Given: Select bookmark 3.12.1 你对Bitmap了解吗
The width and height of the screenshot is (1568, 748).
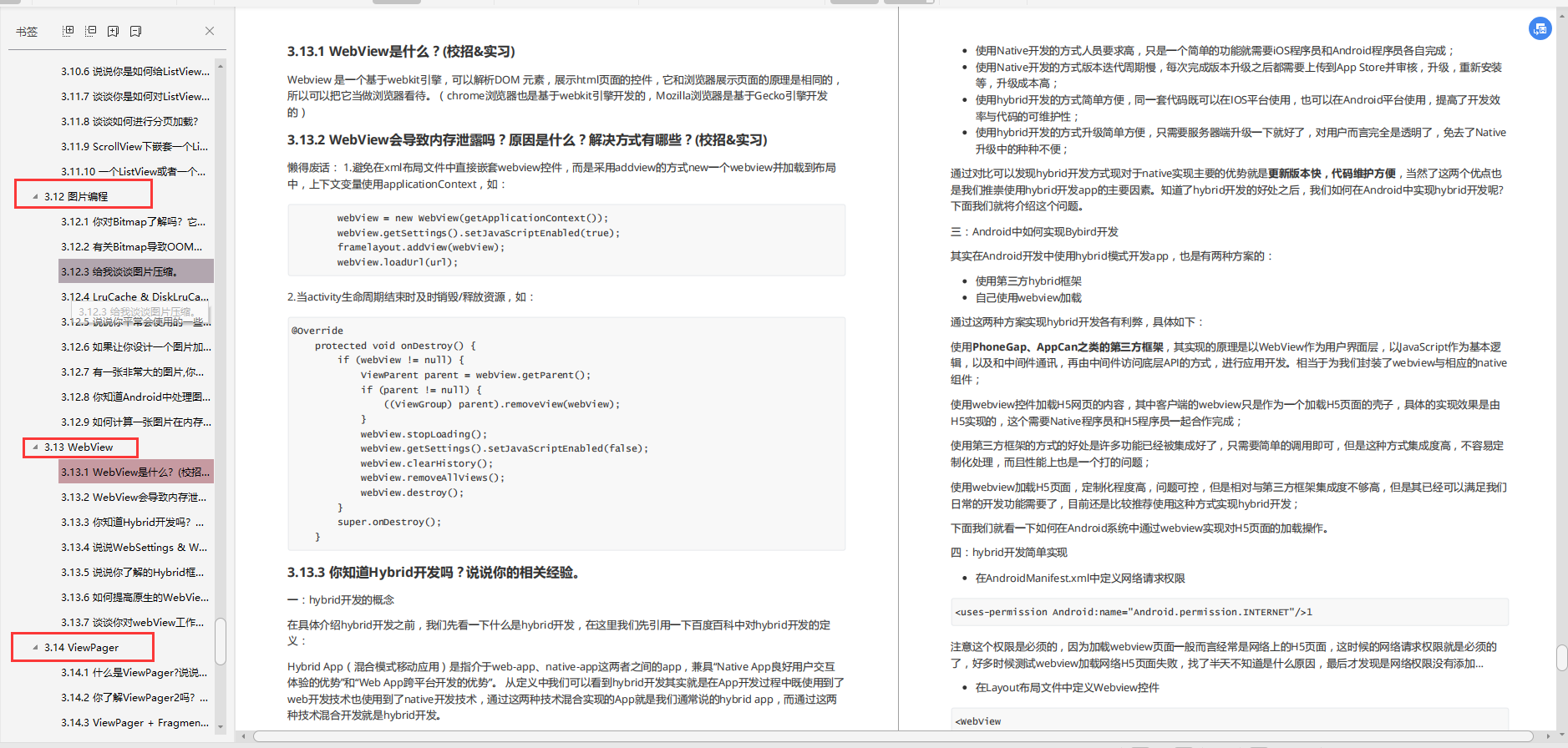Looking at the screenshot, I should 133,222.
